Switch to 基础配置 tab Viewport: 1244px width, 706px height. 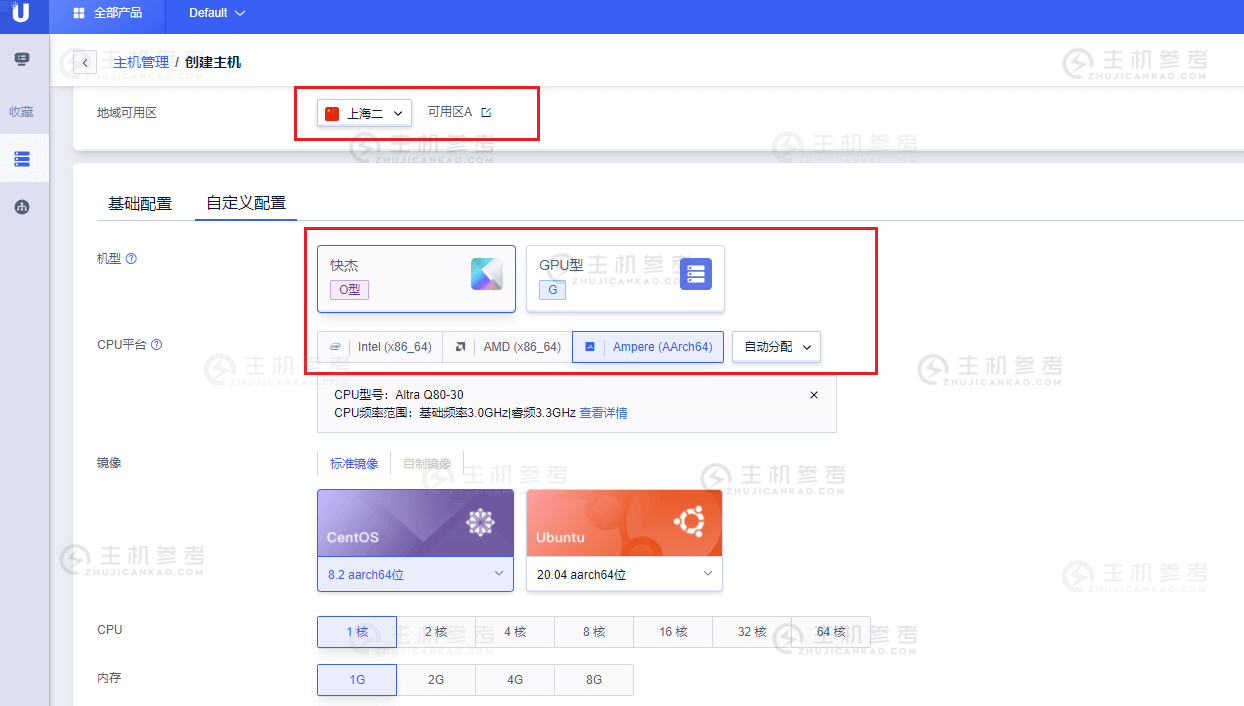click(140, 203)
